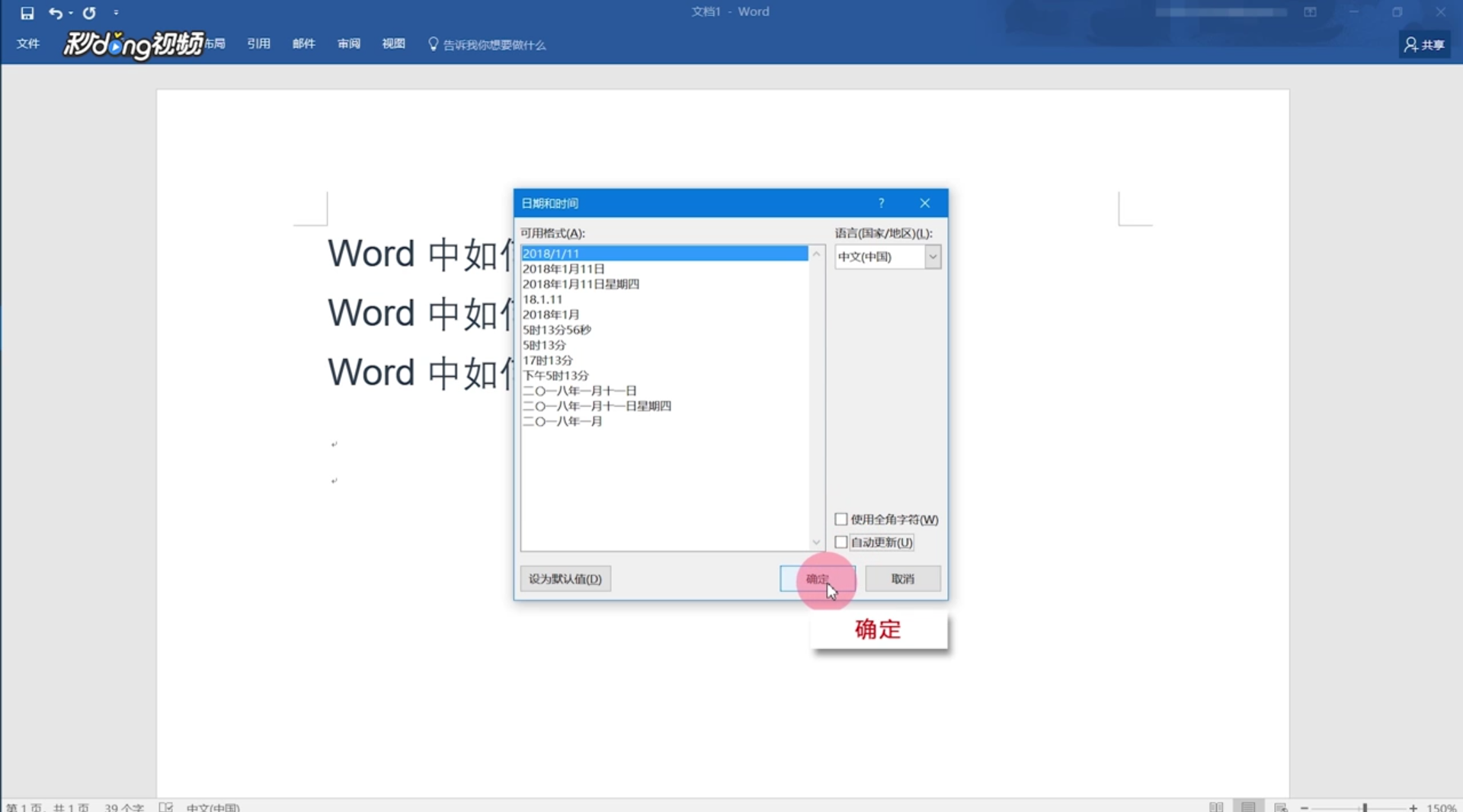Click the 设为默认值 button
The width and height of the screenshot is (1463, 812).
(565, 578)
